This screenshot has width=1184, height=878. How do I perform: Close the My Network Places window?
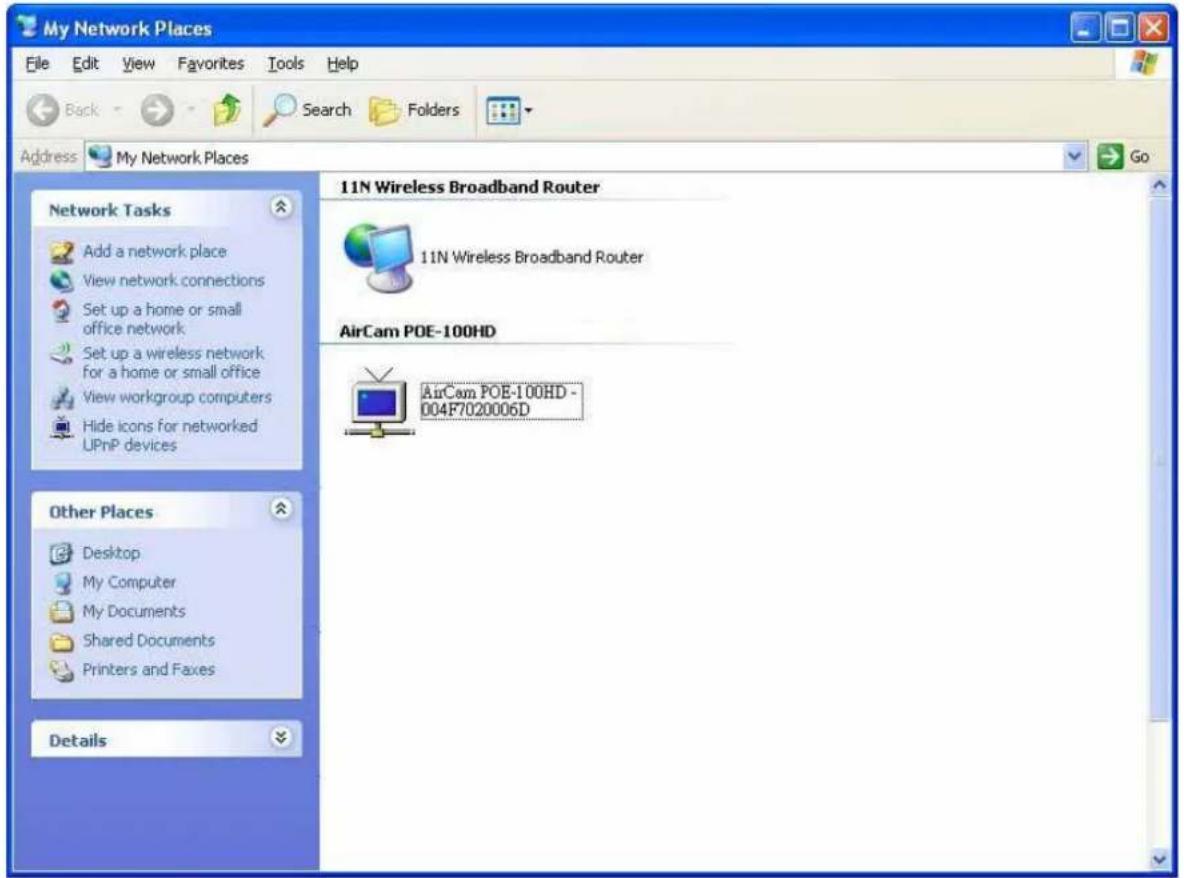click(1154, 29)
